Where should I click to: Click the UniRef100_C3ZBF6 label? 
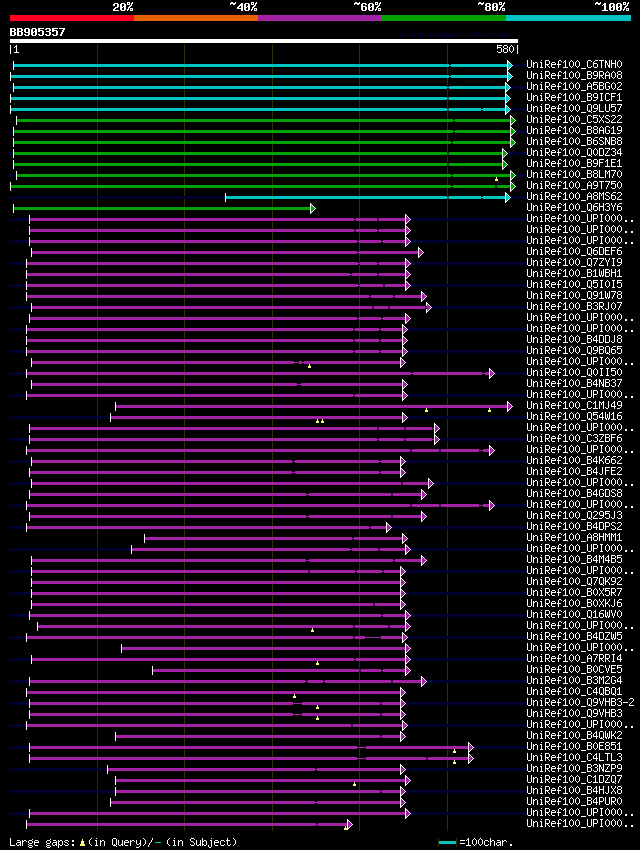(x=574, y=439)
